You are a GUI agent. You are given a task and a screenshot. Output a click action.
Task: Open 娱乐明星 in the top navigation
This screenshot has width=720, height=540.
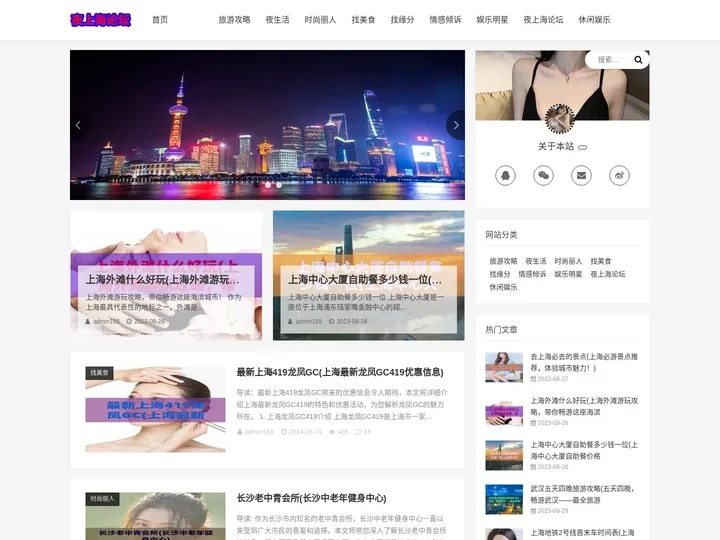(492, 20)
